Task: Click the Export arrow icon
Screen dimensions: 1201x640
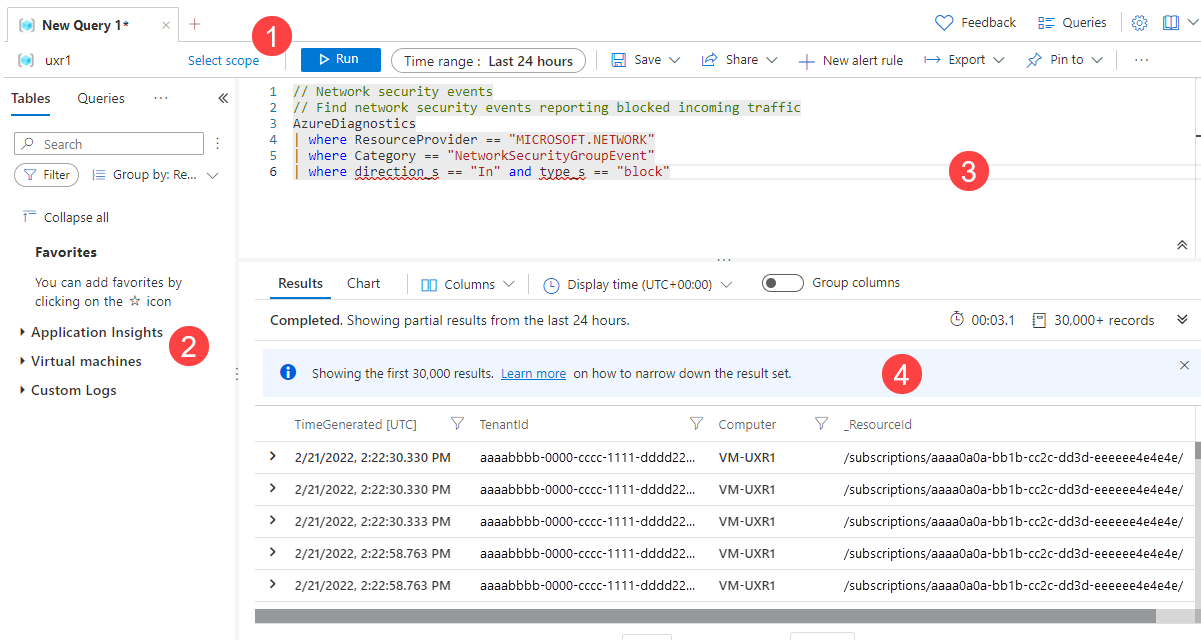Action: (x=932, y=60)
